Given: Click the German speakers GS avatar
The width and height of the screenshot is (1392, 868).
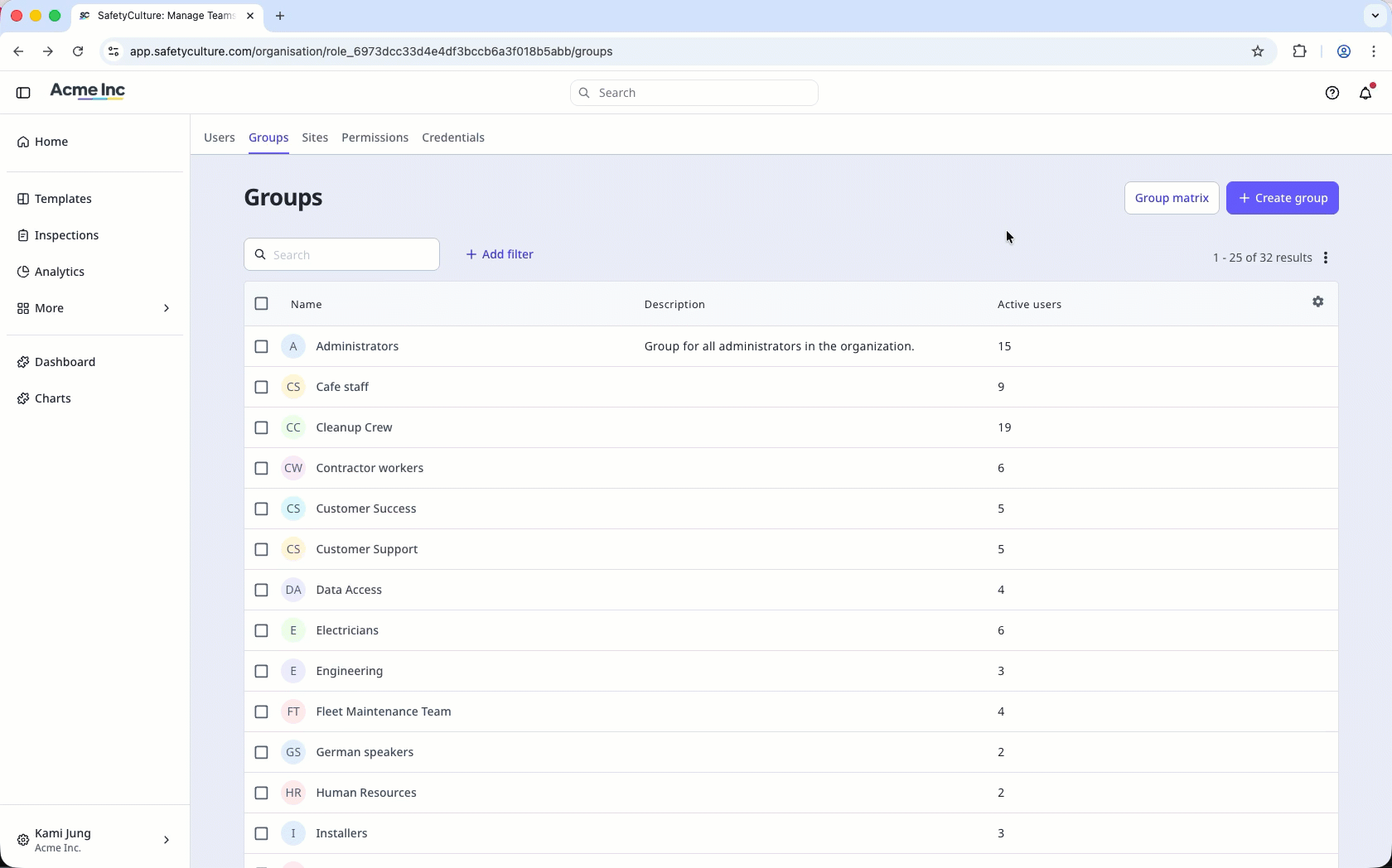Looking at the screenshot, I should [x=293, y=752].
